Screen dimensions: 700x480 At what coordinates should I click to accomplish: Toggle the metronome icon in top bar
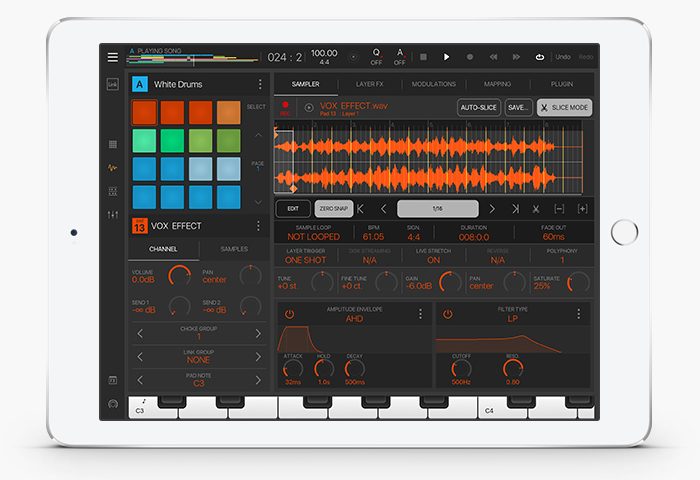point(353,57)
